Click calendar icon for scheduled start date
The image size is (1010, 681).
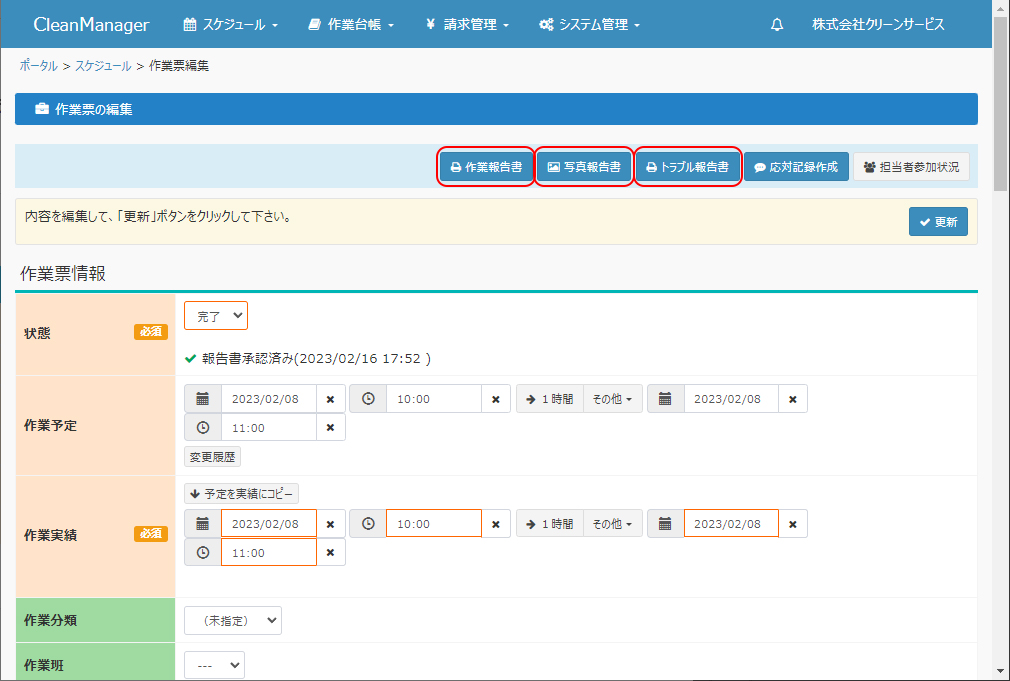203,399
